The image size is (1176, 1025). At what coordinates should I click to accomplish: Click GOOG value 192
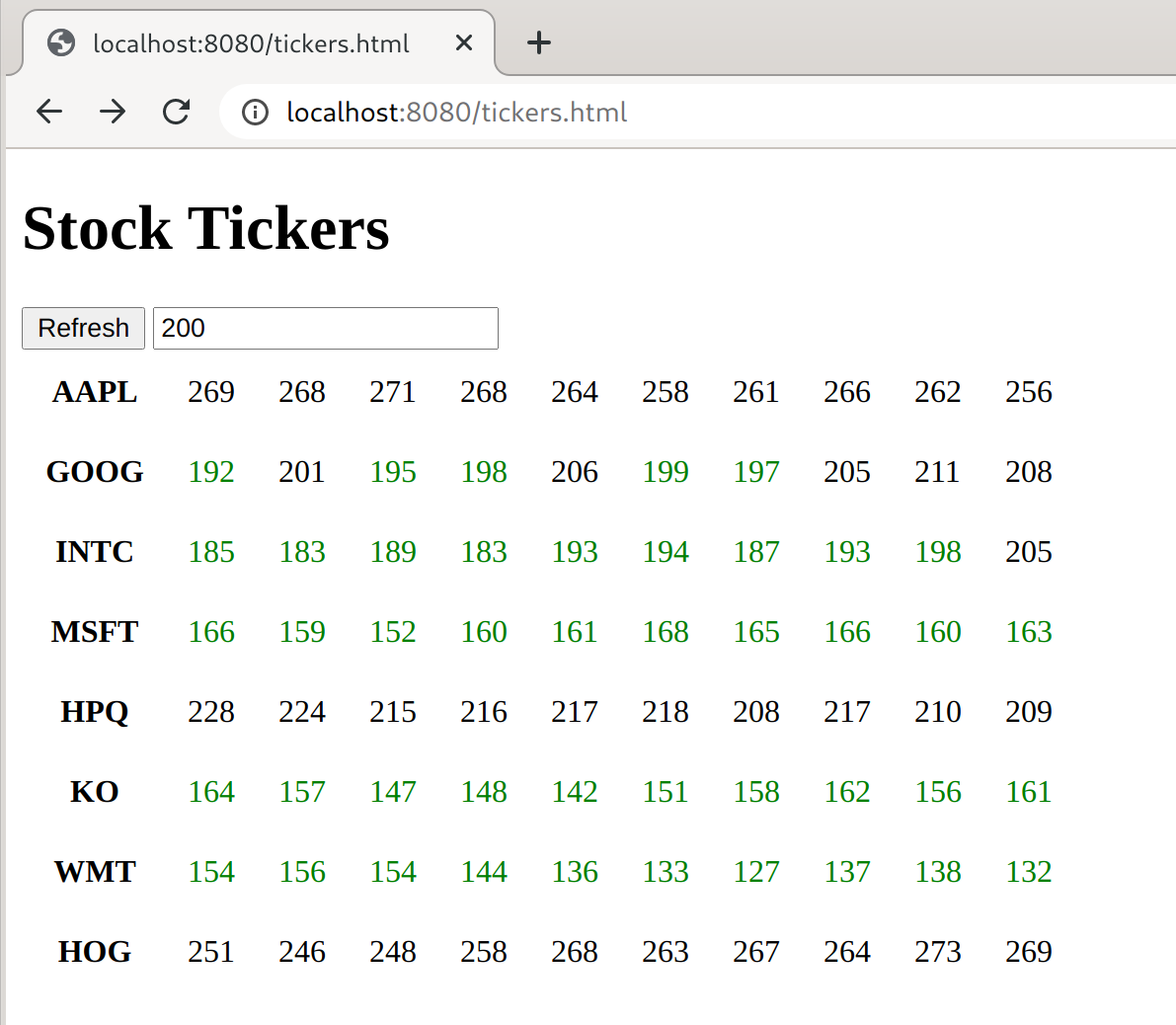tap(211, 472)
